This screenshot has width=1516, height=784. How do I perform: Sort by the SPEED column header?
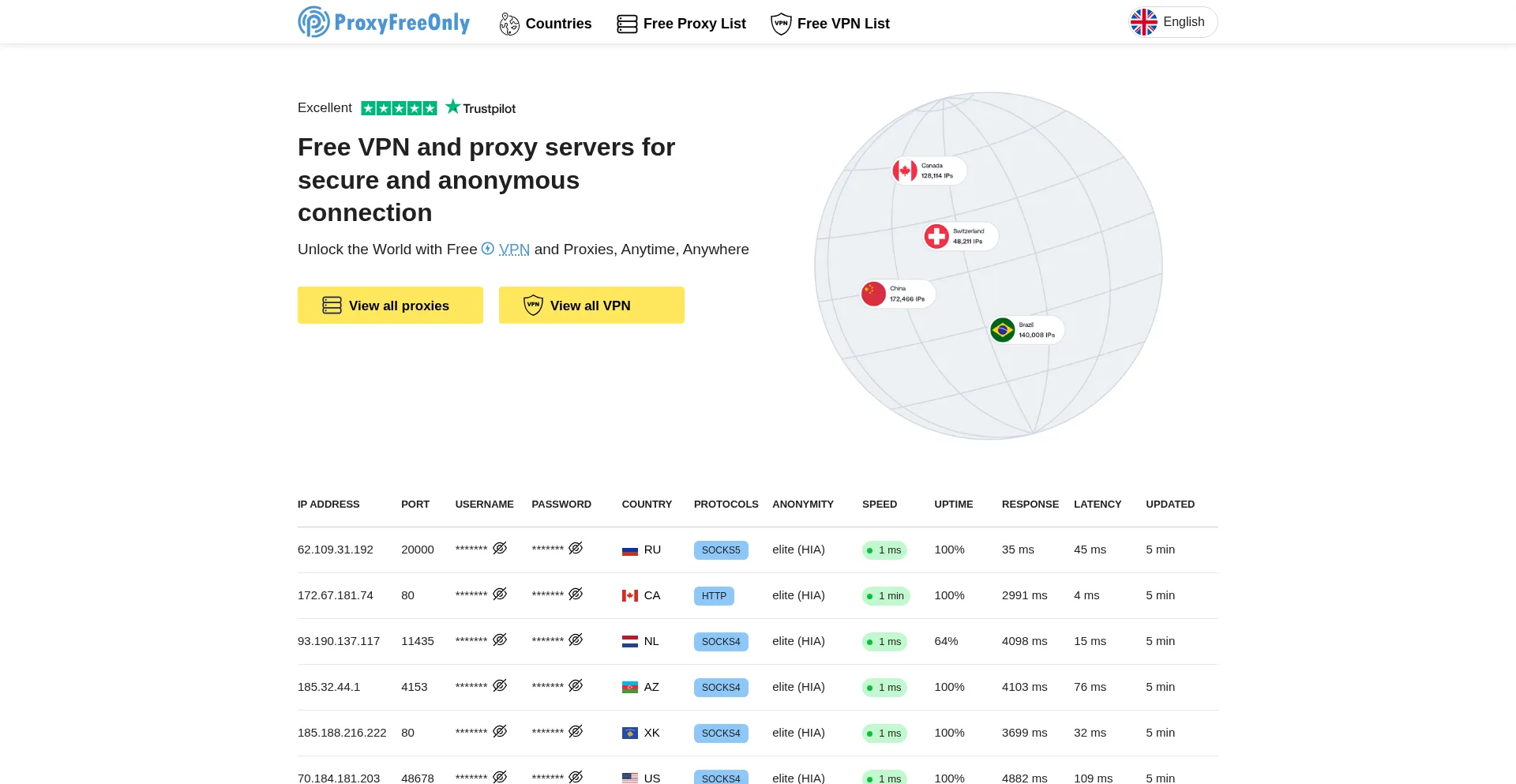pyautogui.click(x=879, y=505)
